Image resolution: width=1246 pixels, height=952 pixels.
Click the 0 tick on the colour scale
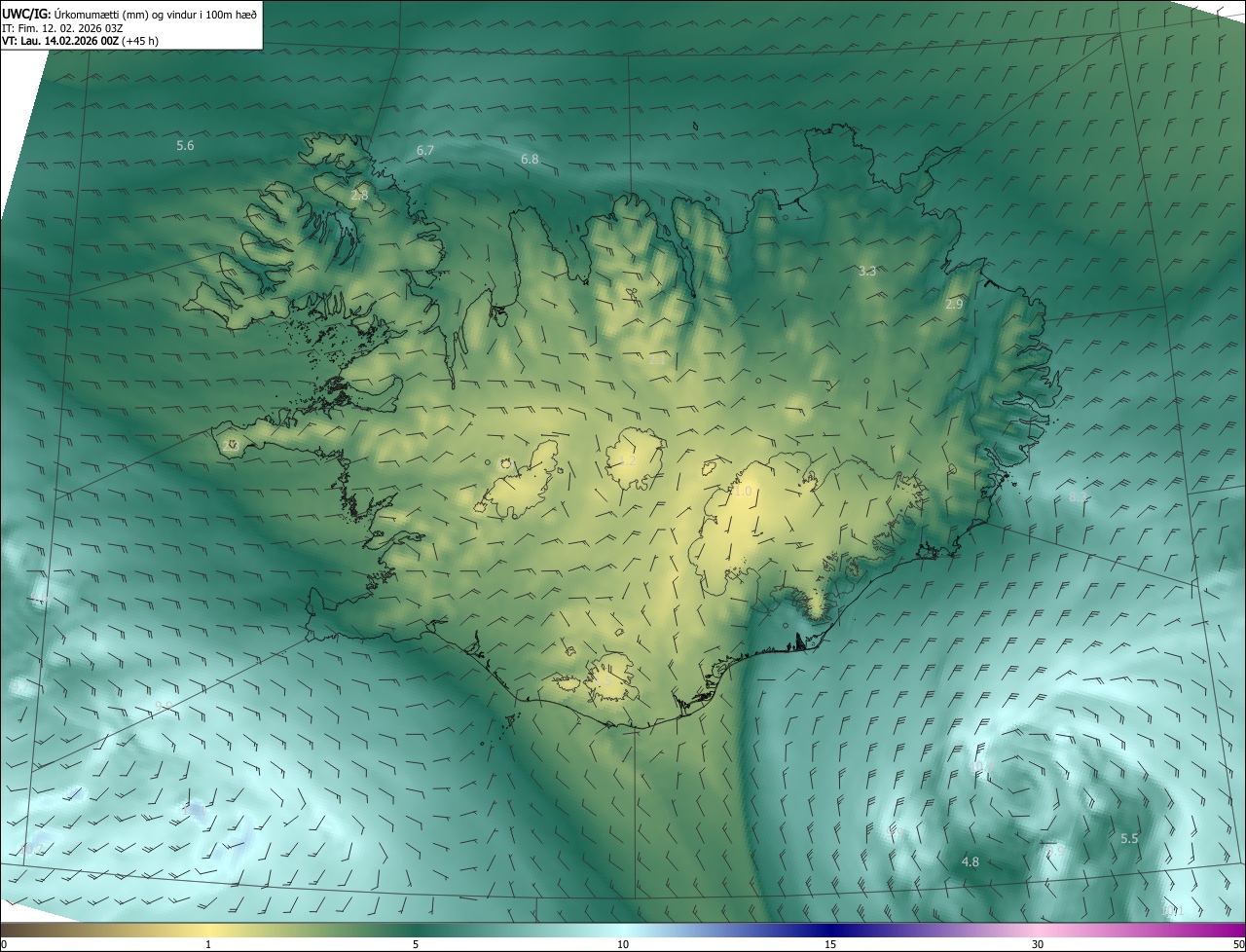(x=4, y=944)
